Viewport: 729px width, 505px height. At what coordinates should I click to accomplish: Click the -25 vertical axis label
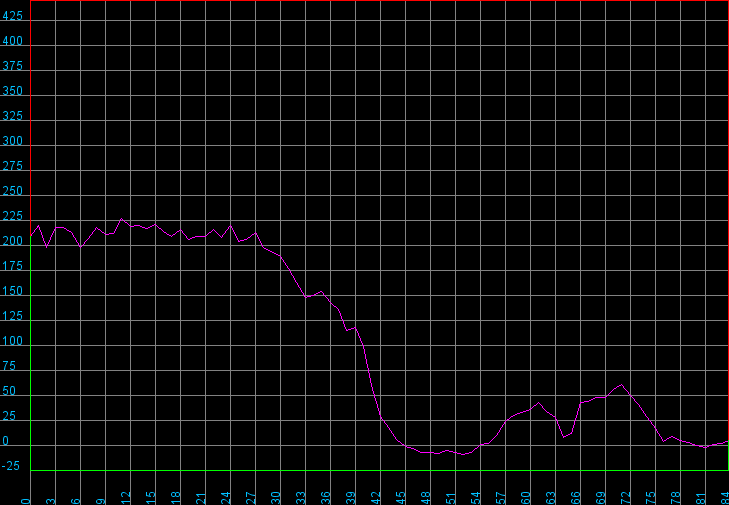pos(11,466)
